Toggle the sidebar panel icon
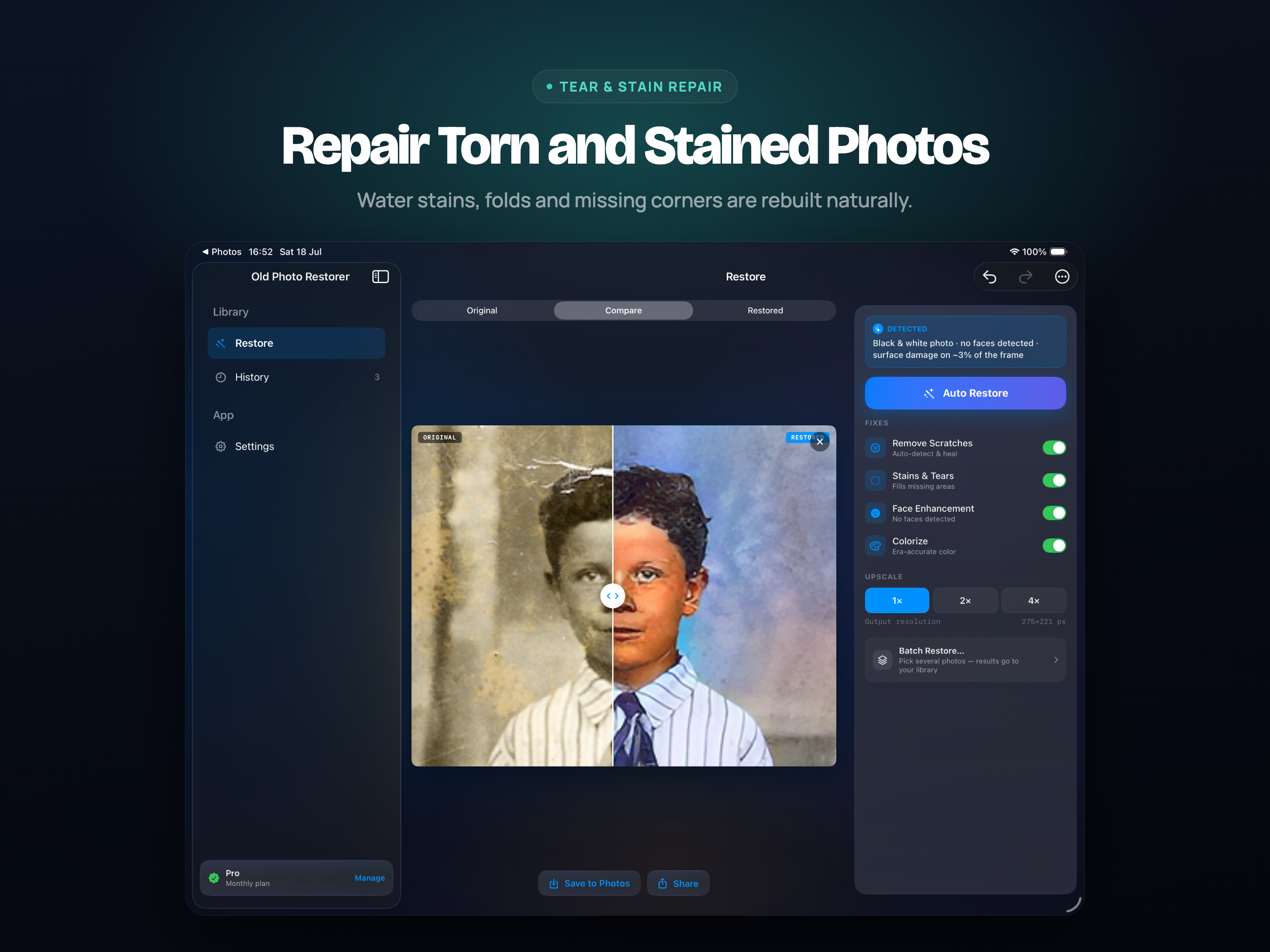The height and width of the screenshot is (952, 1270). click(380, 277)
